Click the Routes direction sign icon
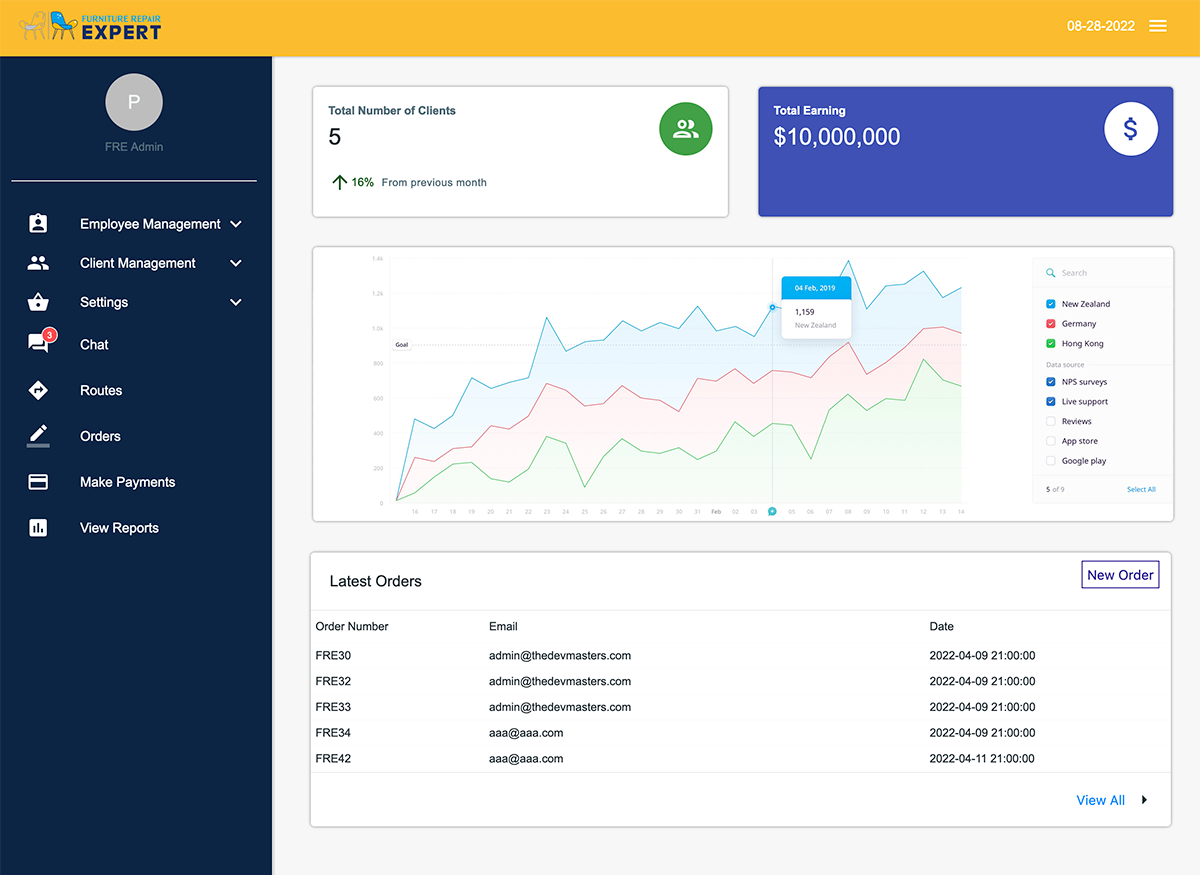The image size is (1200, 875). pos(38,390)
